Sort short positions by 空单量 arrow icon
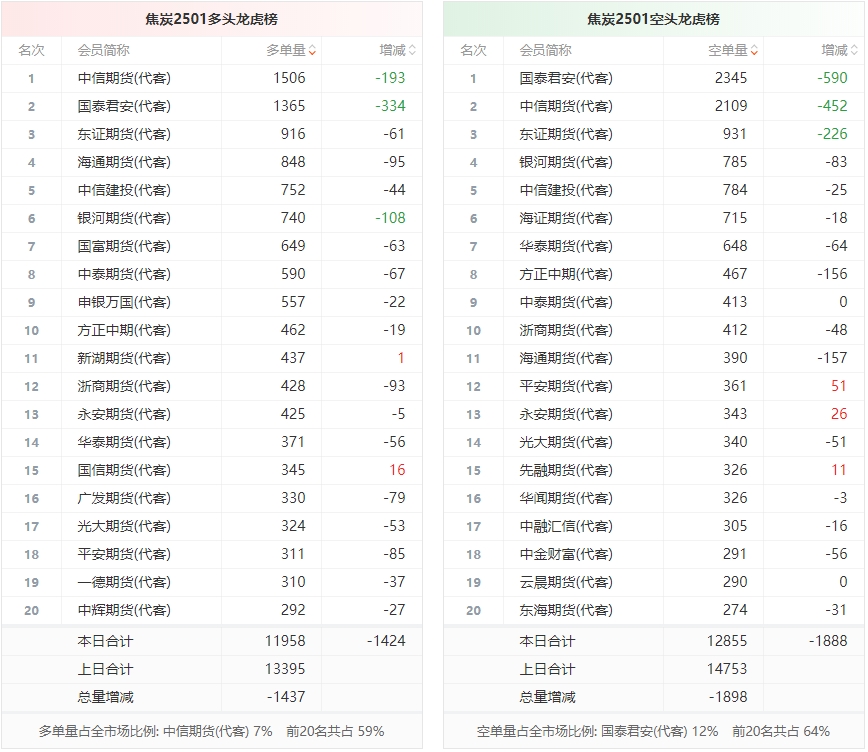868x752 pixels. tap(754, 50)
